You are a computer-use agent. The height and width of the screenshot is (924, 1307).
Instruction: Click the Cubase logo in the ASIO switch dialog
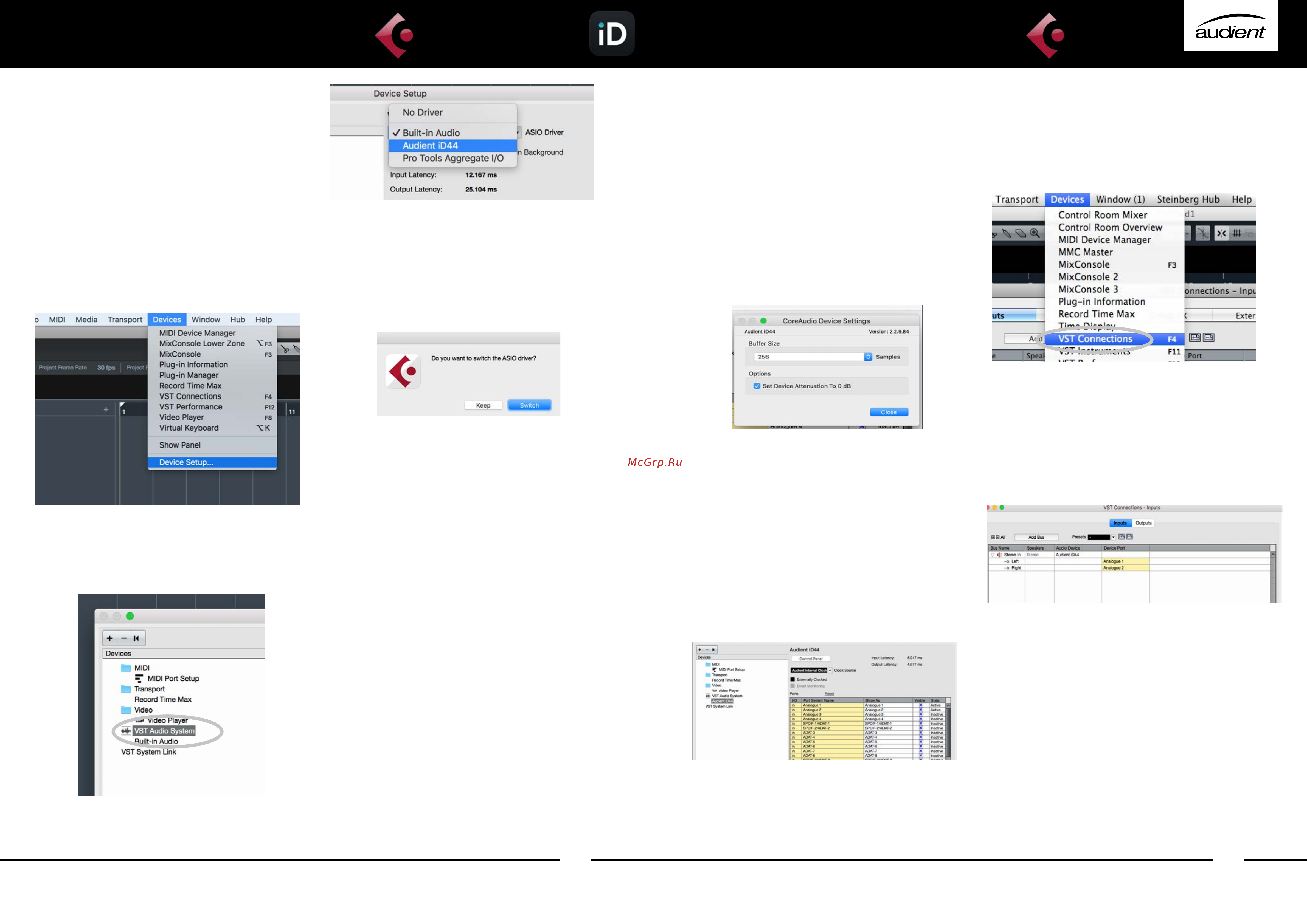point(403,372)
